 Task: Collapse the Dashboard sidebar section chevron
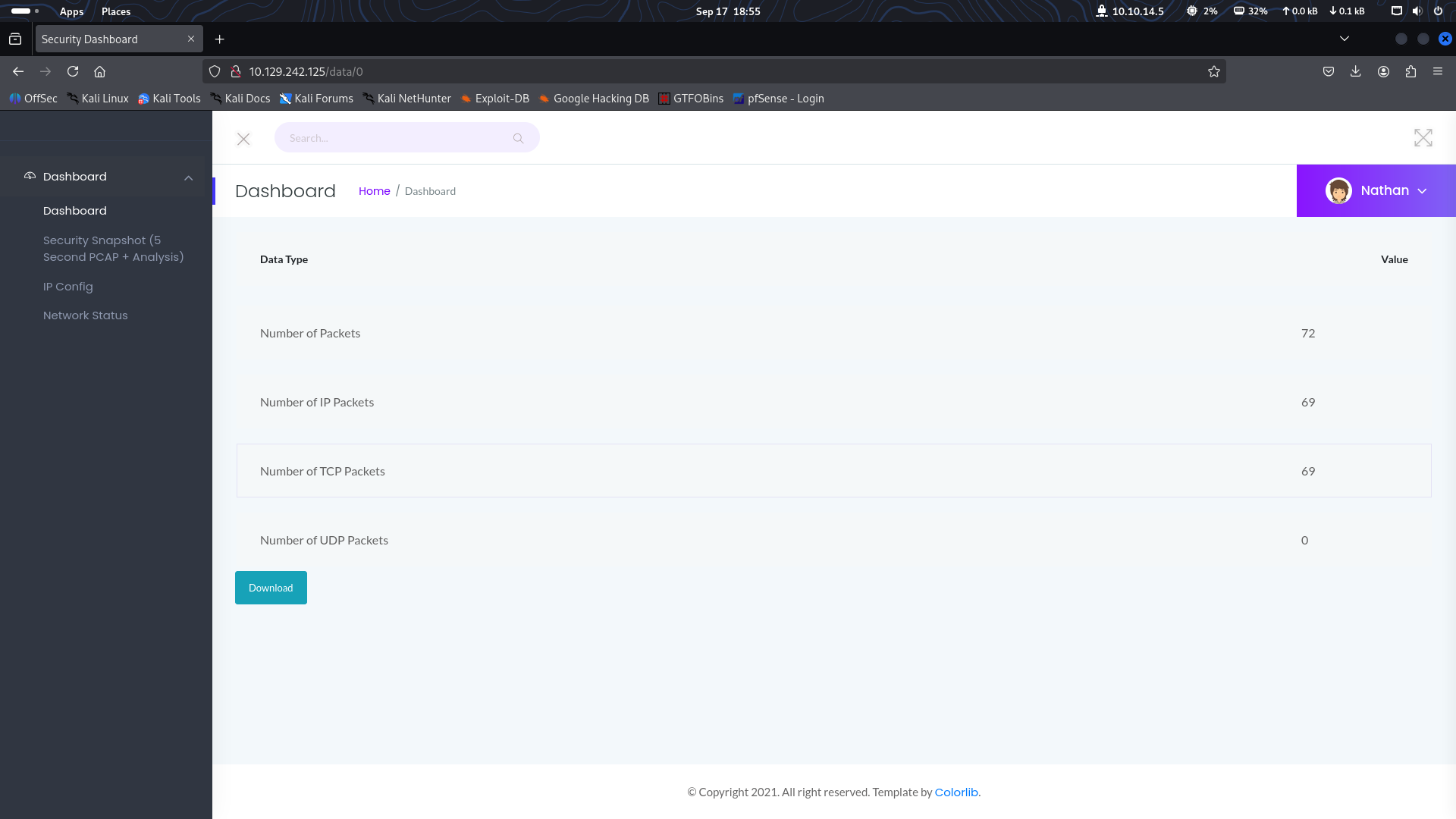pos(188,177)
